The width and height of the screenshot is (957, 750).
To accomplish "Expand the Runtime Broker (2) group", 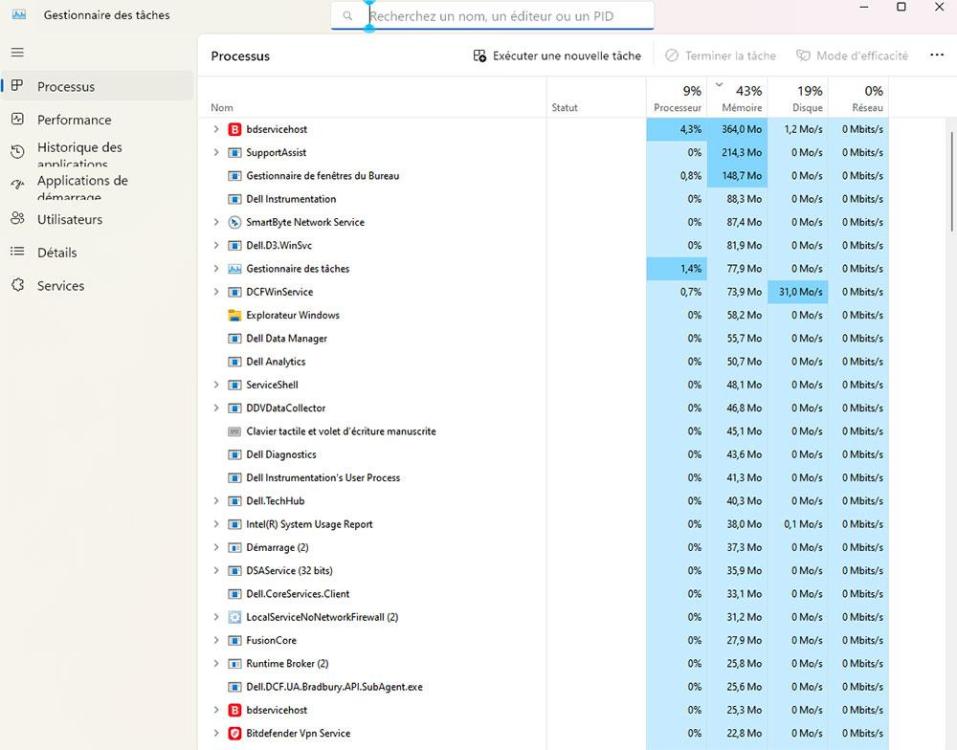I will tap(216, 664).
